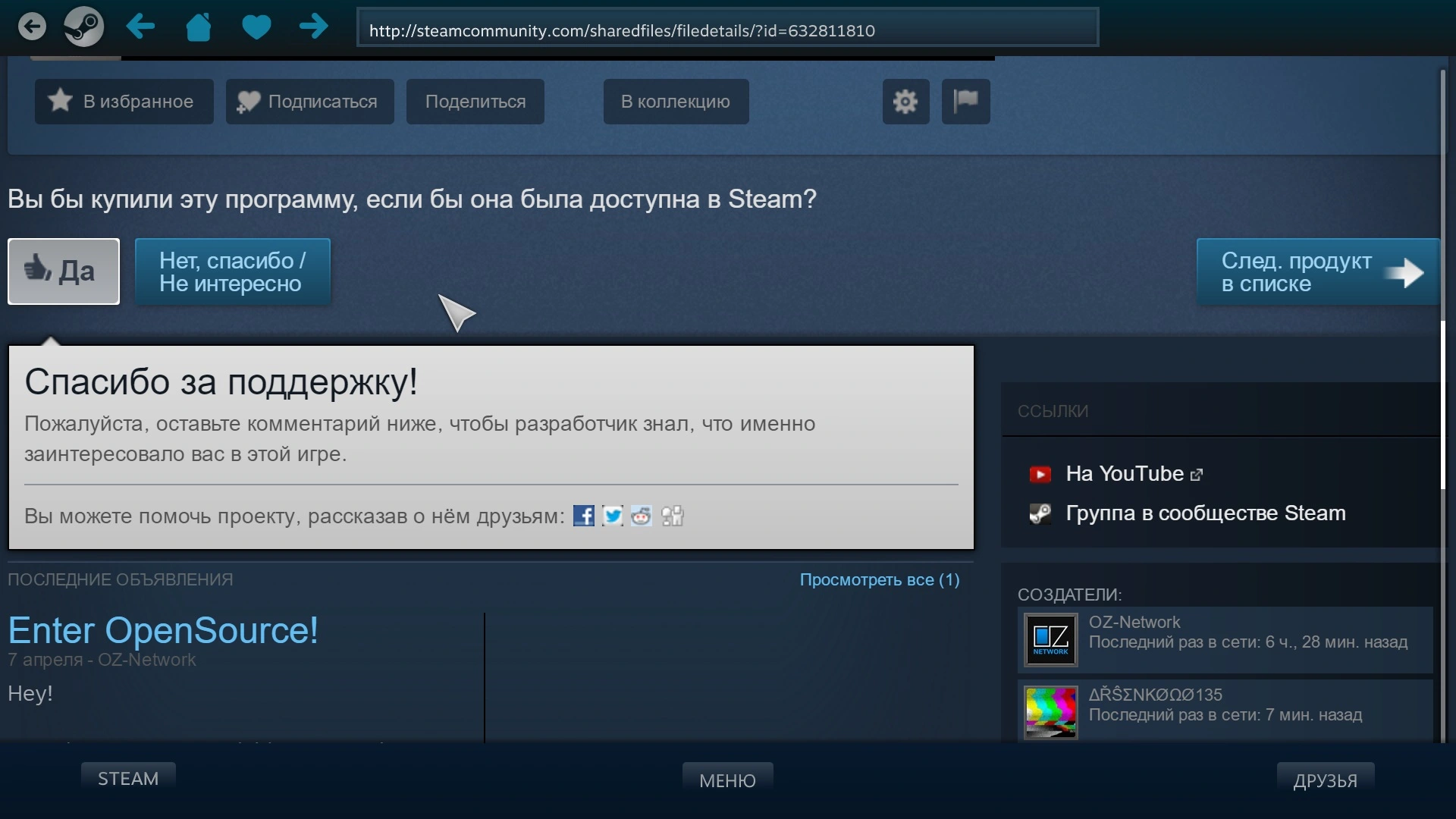The height and width of the screenshot is (819, 1456).
Task: Go back with the blue left arrow
Action: tap(140, 27)
